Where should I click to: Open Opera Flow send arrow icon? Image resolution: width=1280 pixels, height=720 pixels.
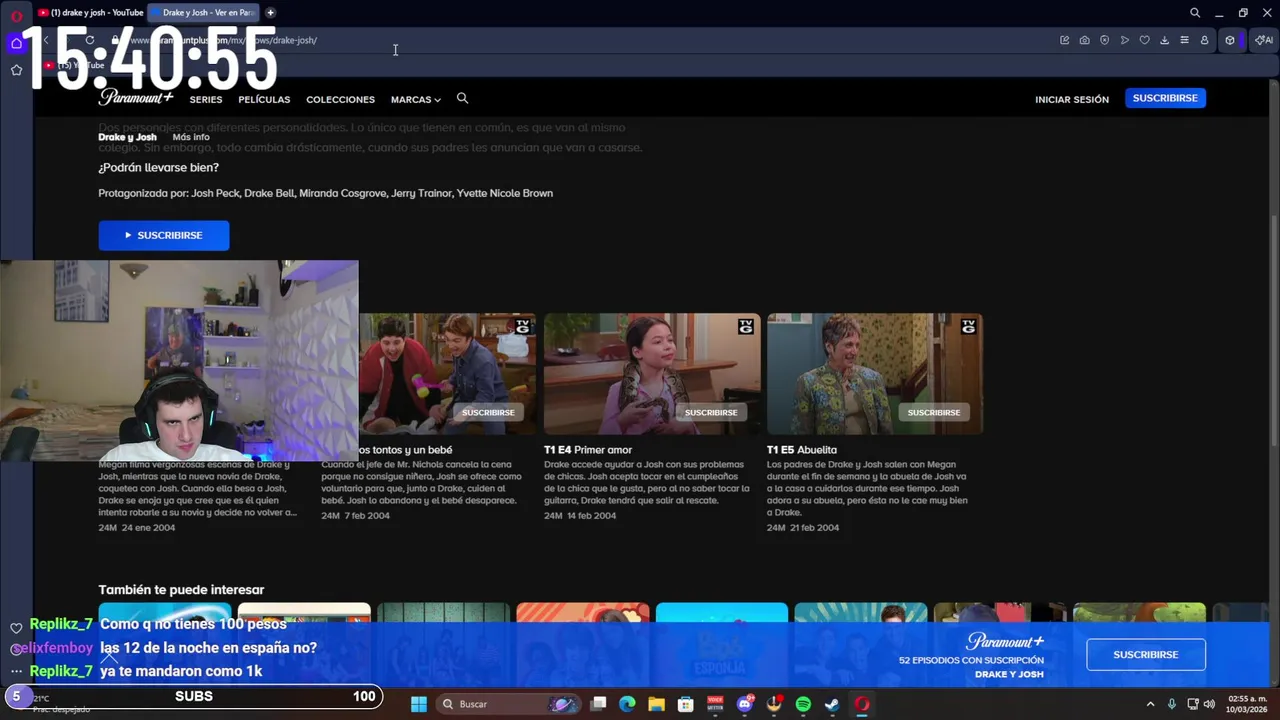coord(1125,40)
